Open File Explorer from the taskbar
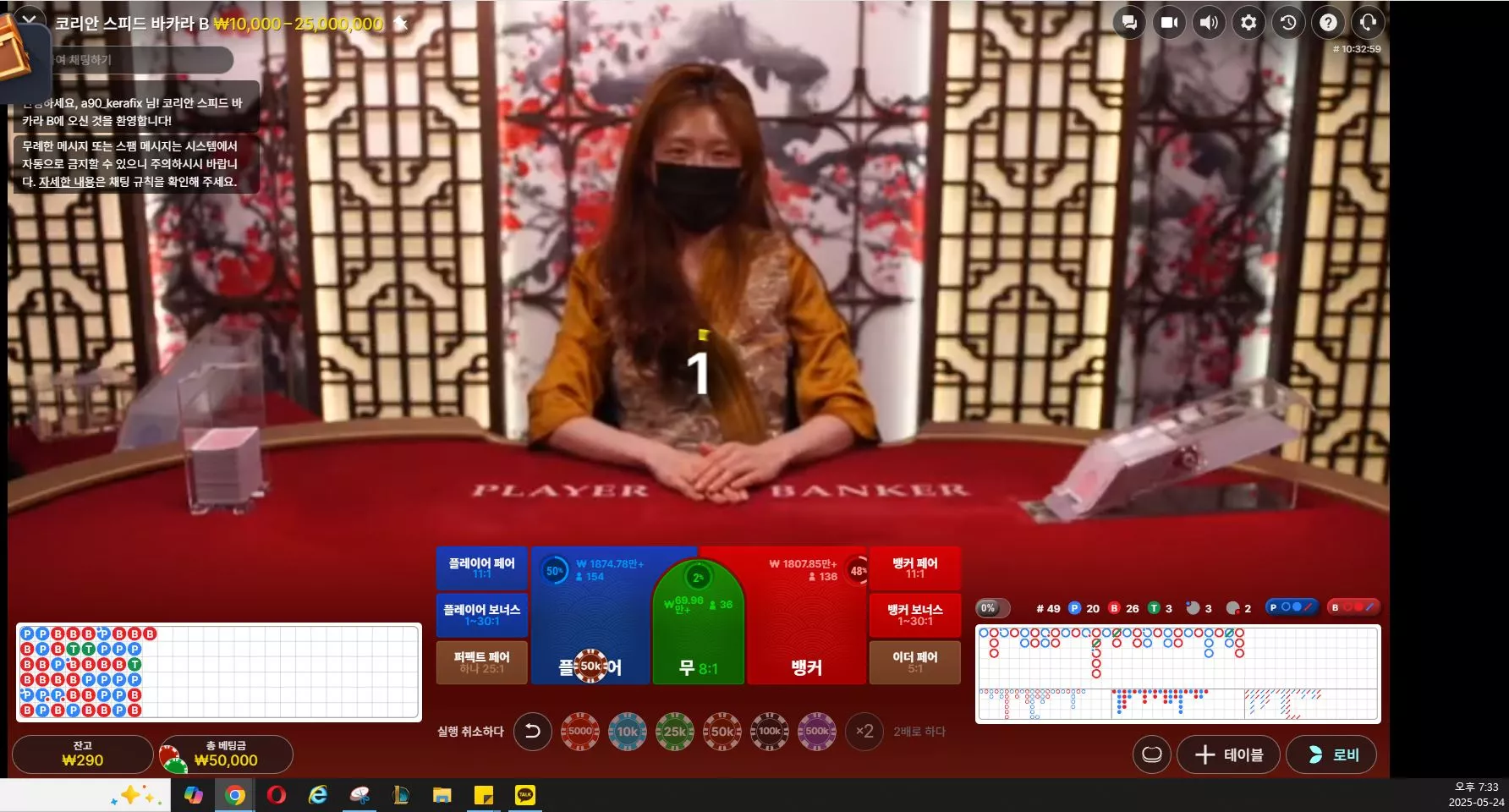 pos(442,795)
